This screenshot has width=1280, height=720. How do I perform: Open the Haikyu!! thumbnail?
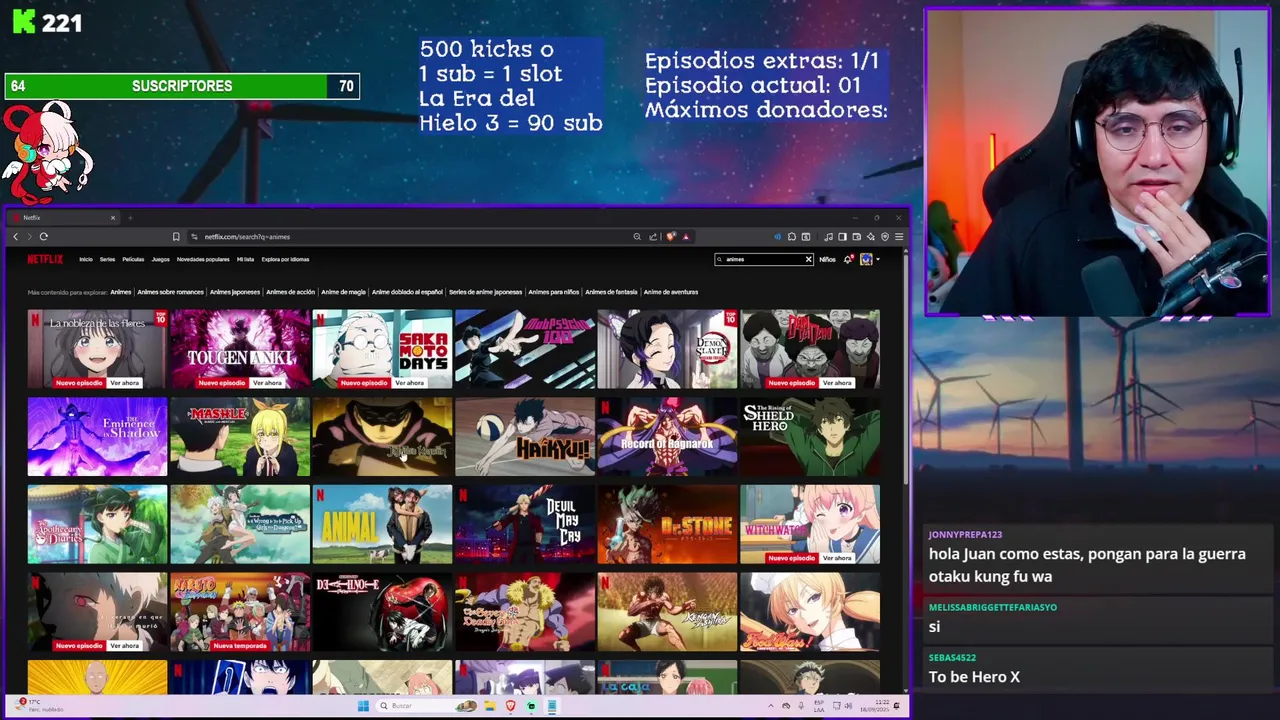pyautogui.click(x=525, y=437)
